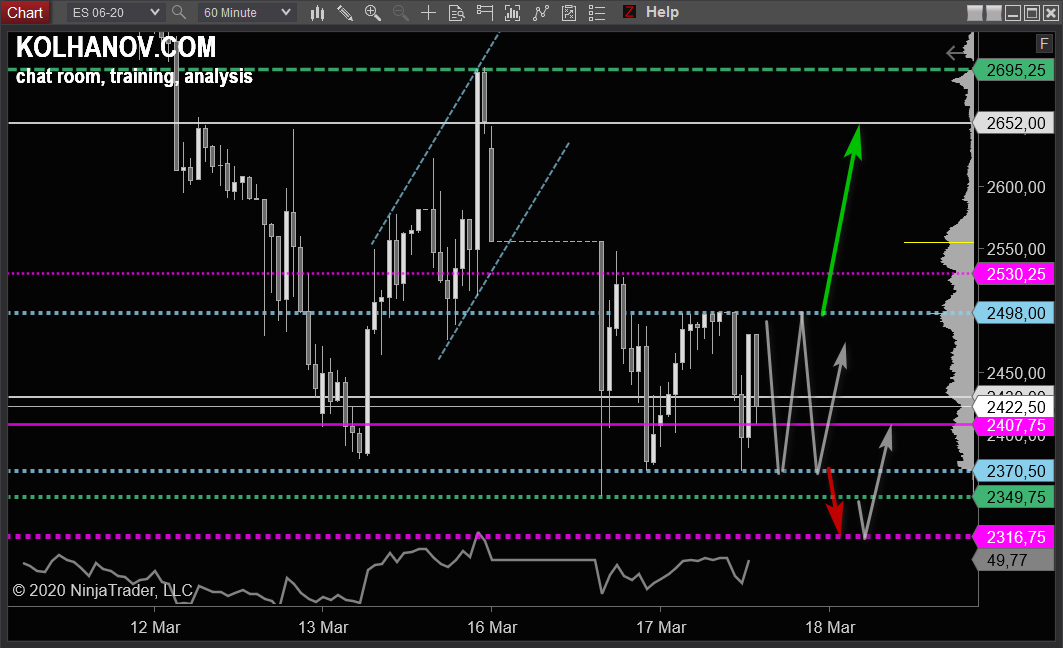This screenshot has width=1063, height=648.
Task: Open the chart style bars icon
Action: 318,13
